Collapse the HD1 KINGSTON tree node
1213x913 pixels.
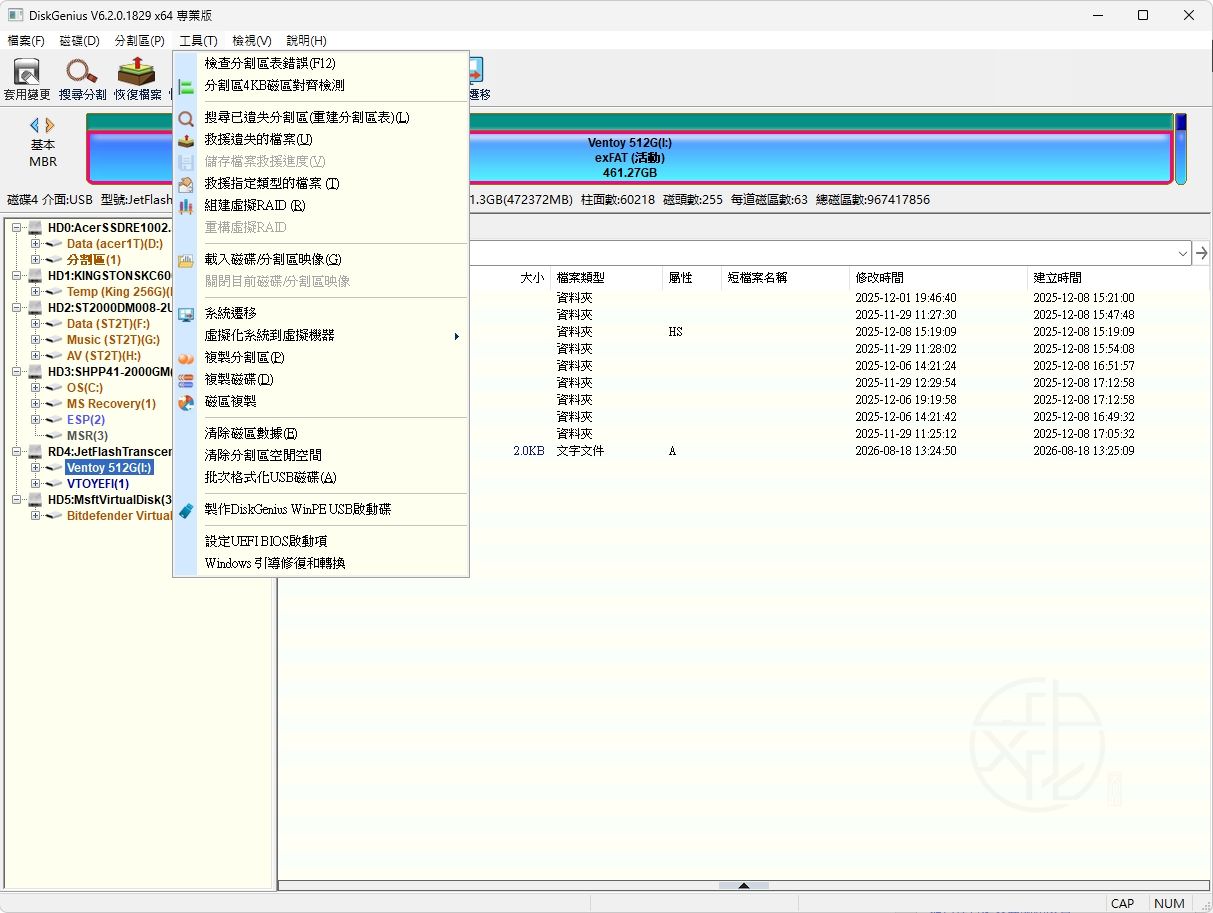(17, 276)
